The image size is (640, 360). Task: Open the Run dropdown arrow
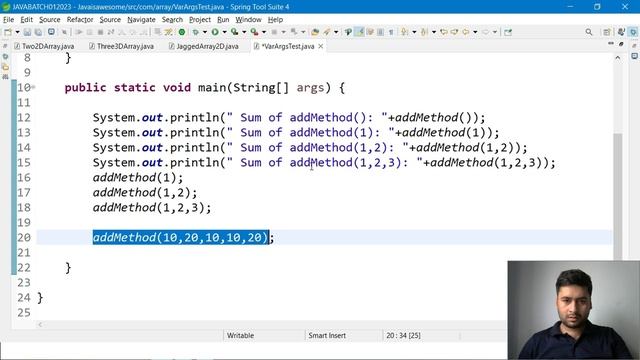[224, 32]
